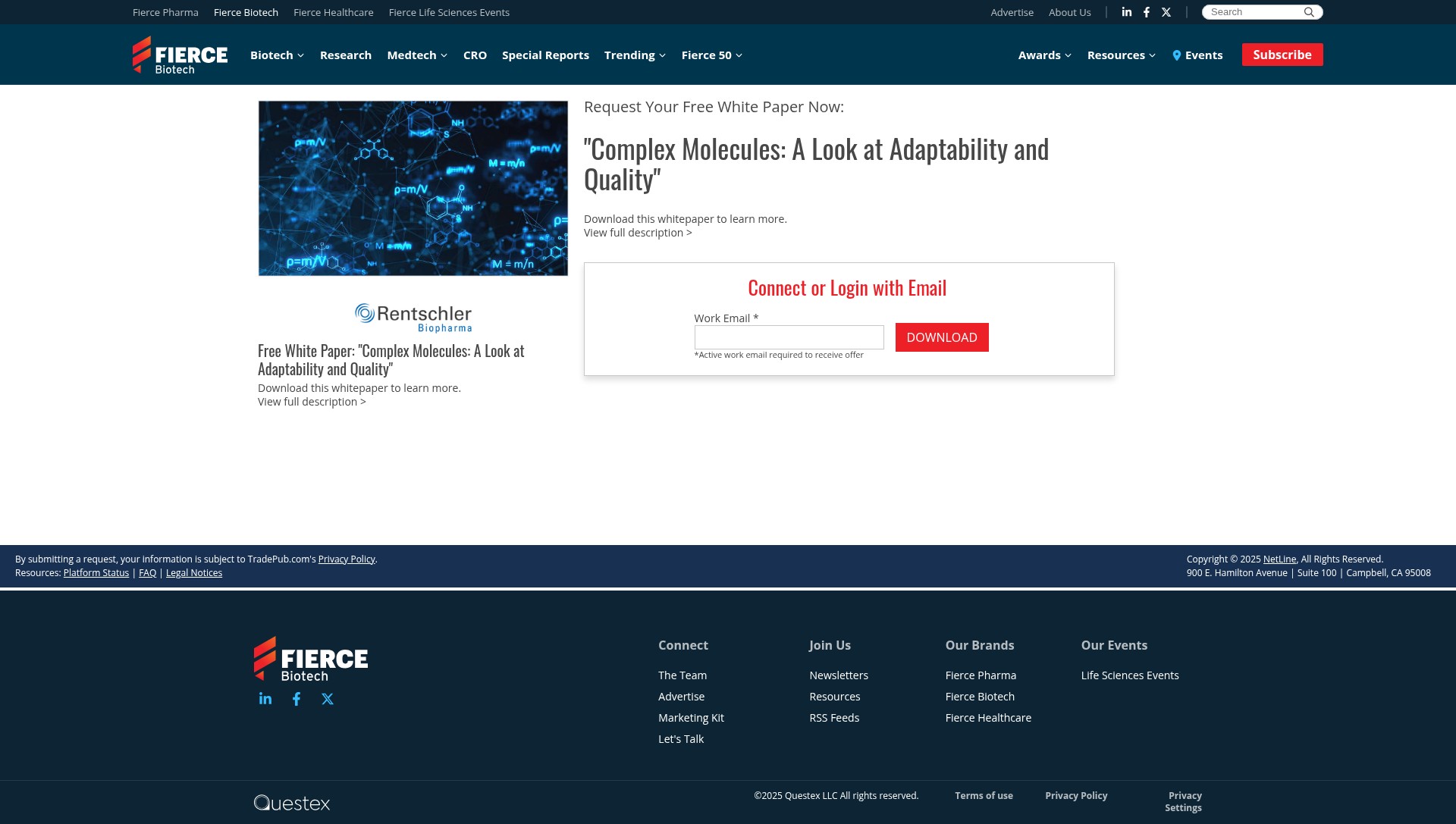Open the Advertise link in the top bar
The height and width of the screenshot is (824, 1456).
(x=1012, y=12)
